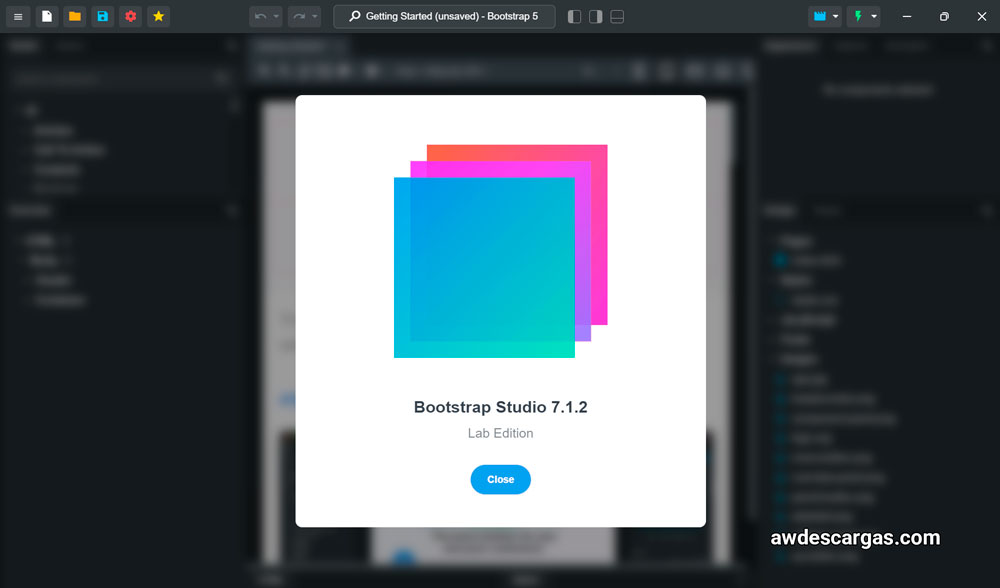This screenshot has width=1000, height=588.
Task: Create a new design file
Action: (47, 17)
